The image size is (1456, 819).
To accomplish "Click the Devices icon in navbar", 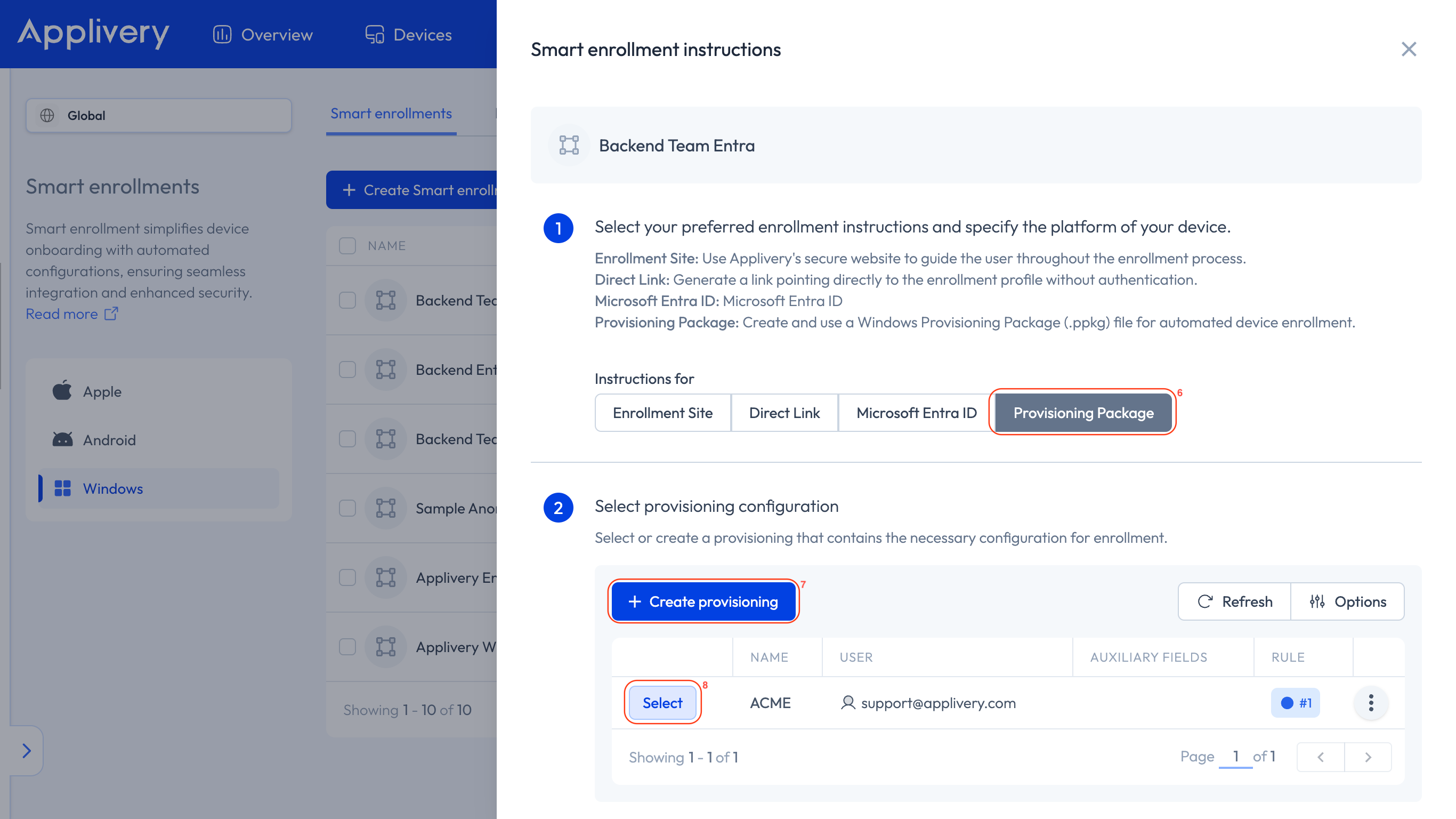I will click(374, 35).
